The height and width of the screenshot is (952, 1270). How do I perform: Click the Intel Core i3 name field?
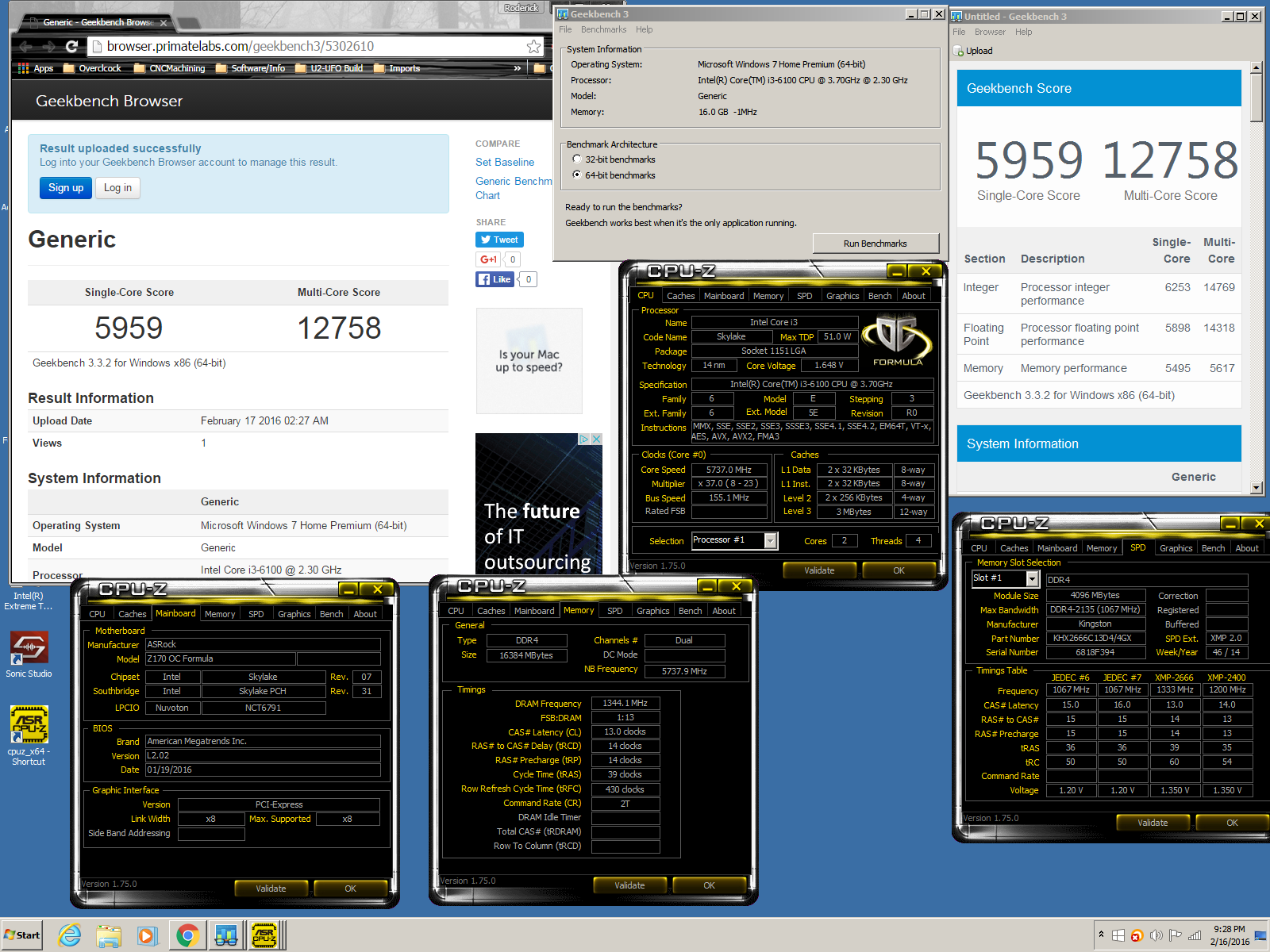pos(775,322)
